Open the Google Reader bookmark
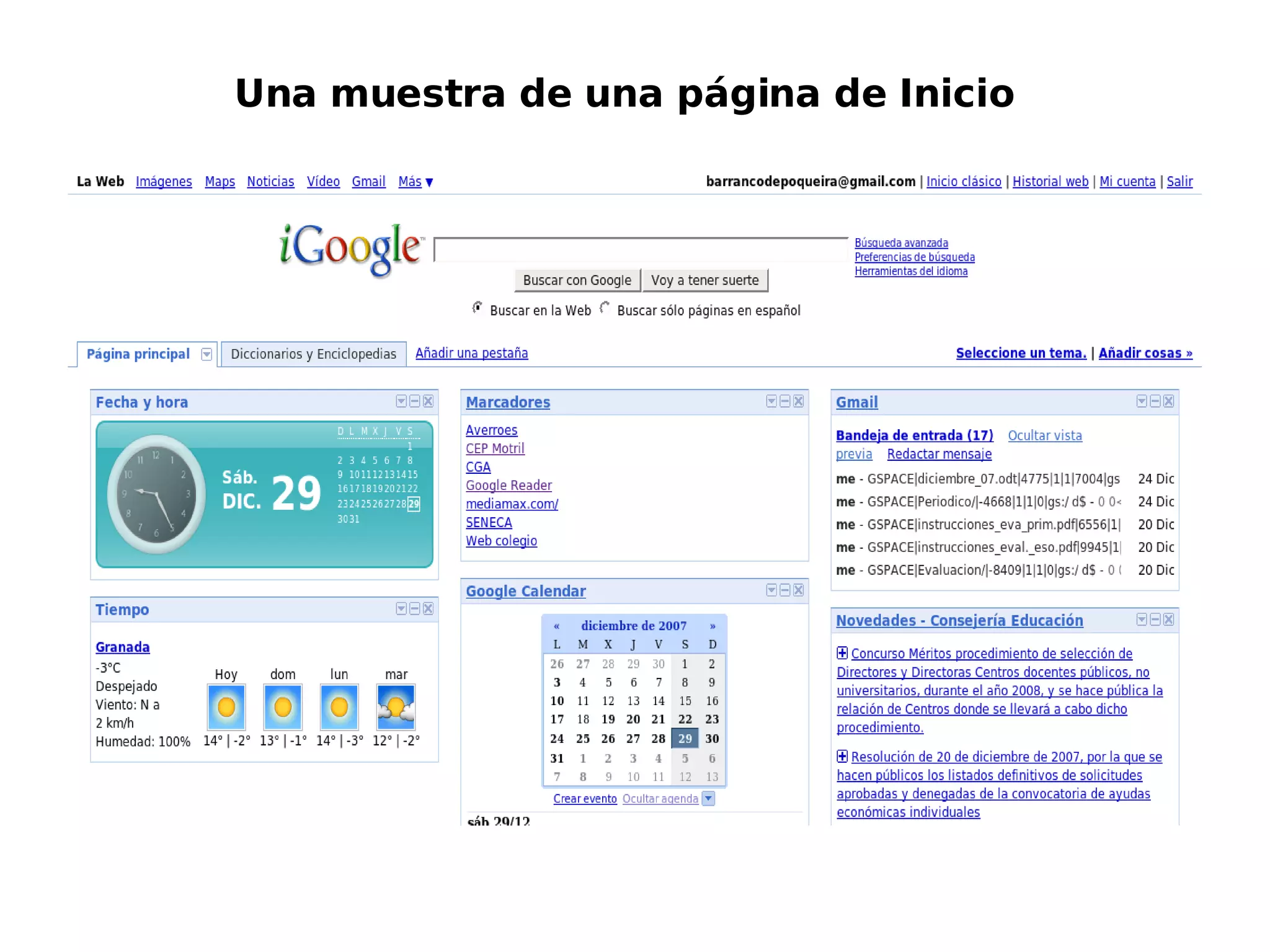1270x952 pixels. [508, 486]
